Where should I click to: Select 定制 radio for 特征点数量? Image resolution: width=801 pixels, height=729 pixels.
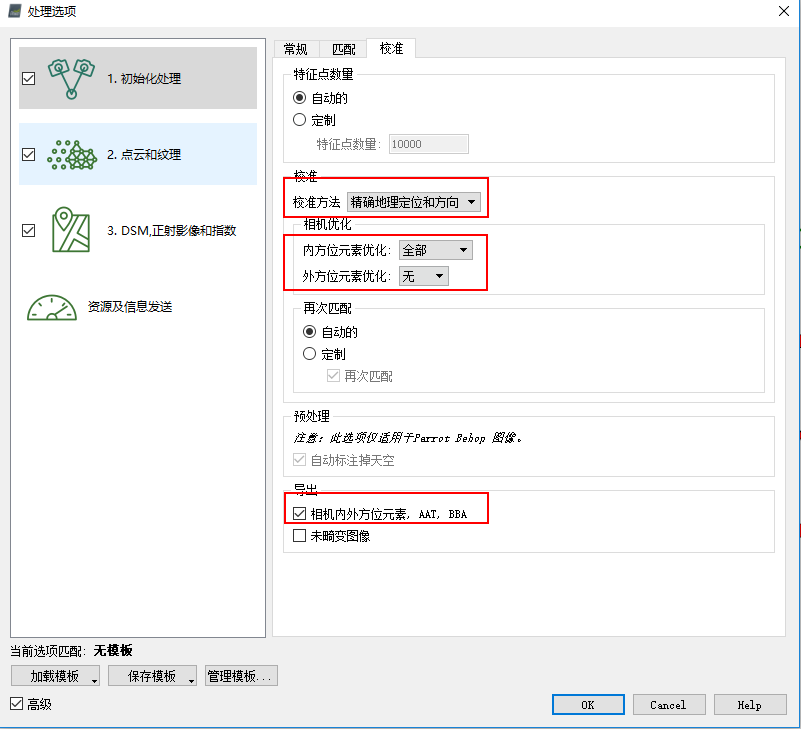(299, 120)
